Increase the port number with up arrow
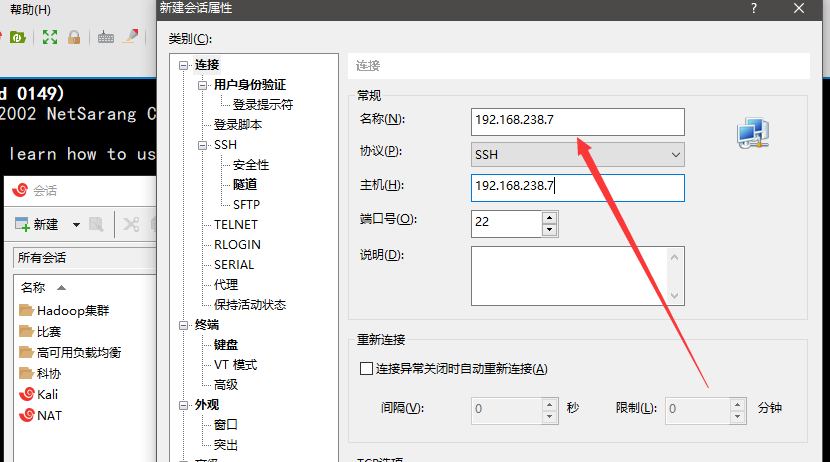Viewport: 830px width, 462px height. pyautogui.click(x=549, y=218)
